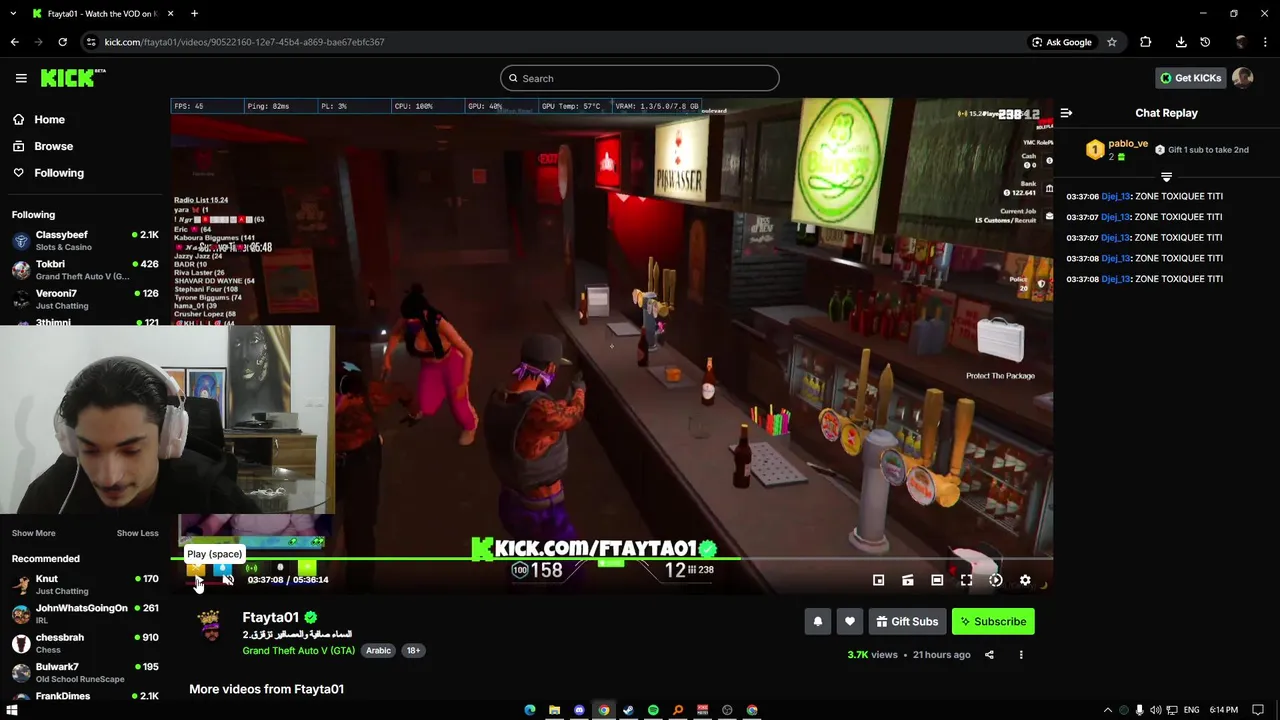The image size is (1280, 720).
Task: Open the recommended Knut channel
Action: (x=85, y=584)
